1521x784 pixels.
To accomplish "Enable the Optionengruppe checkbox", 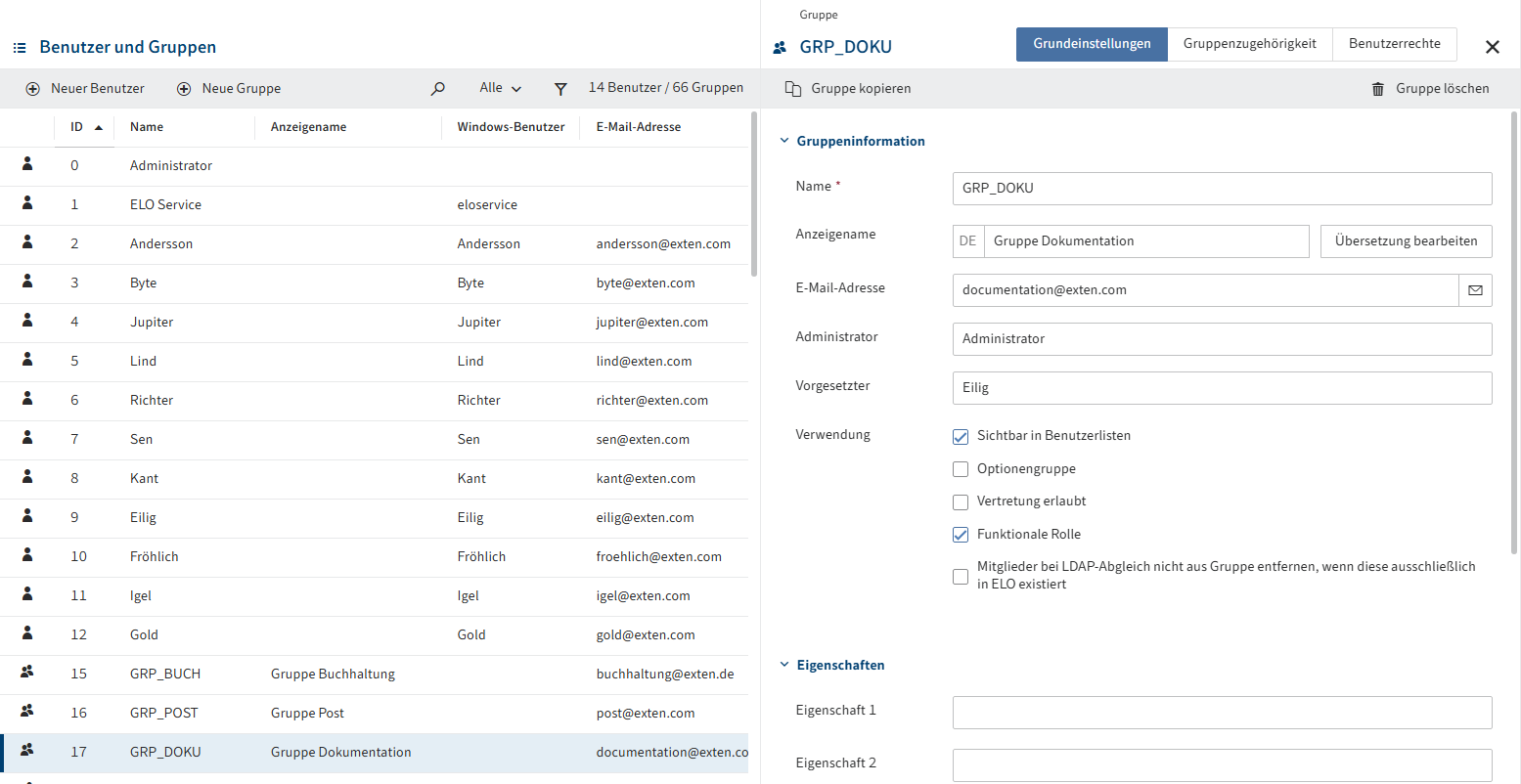I will [961, 469].
